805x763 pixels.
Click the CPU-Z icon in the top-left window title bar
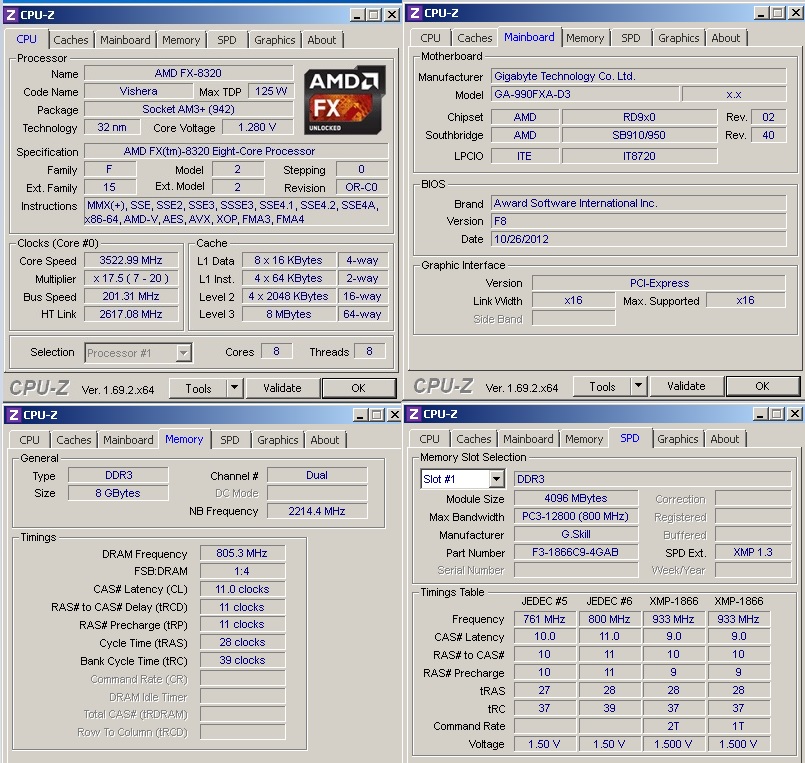tap(11, 15)
